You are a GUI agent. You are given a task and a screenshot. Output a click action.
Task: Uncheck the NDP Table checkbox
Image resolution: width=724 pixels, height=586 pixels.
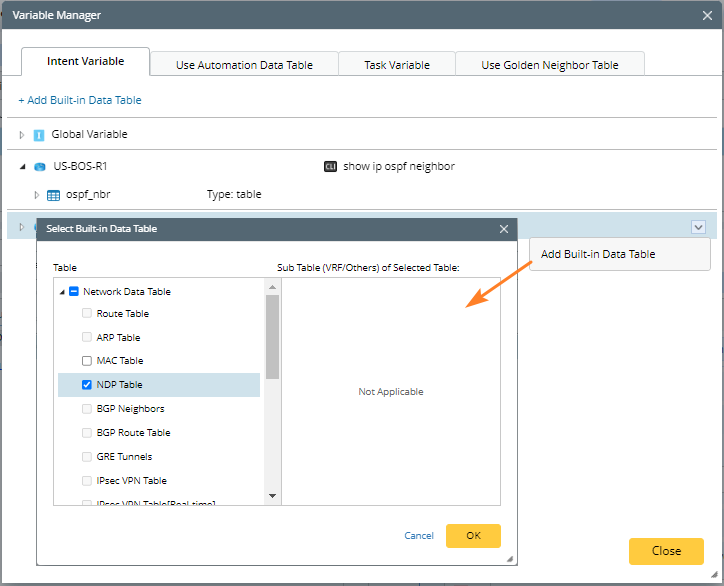(x=87, y=385)
